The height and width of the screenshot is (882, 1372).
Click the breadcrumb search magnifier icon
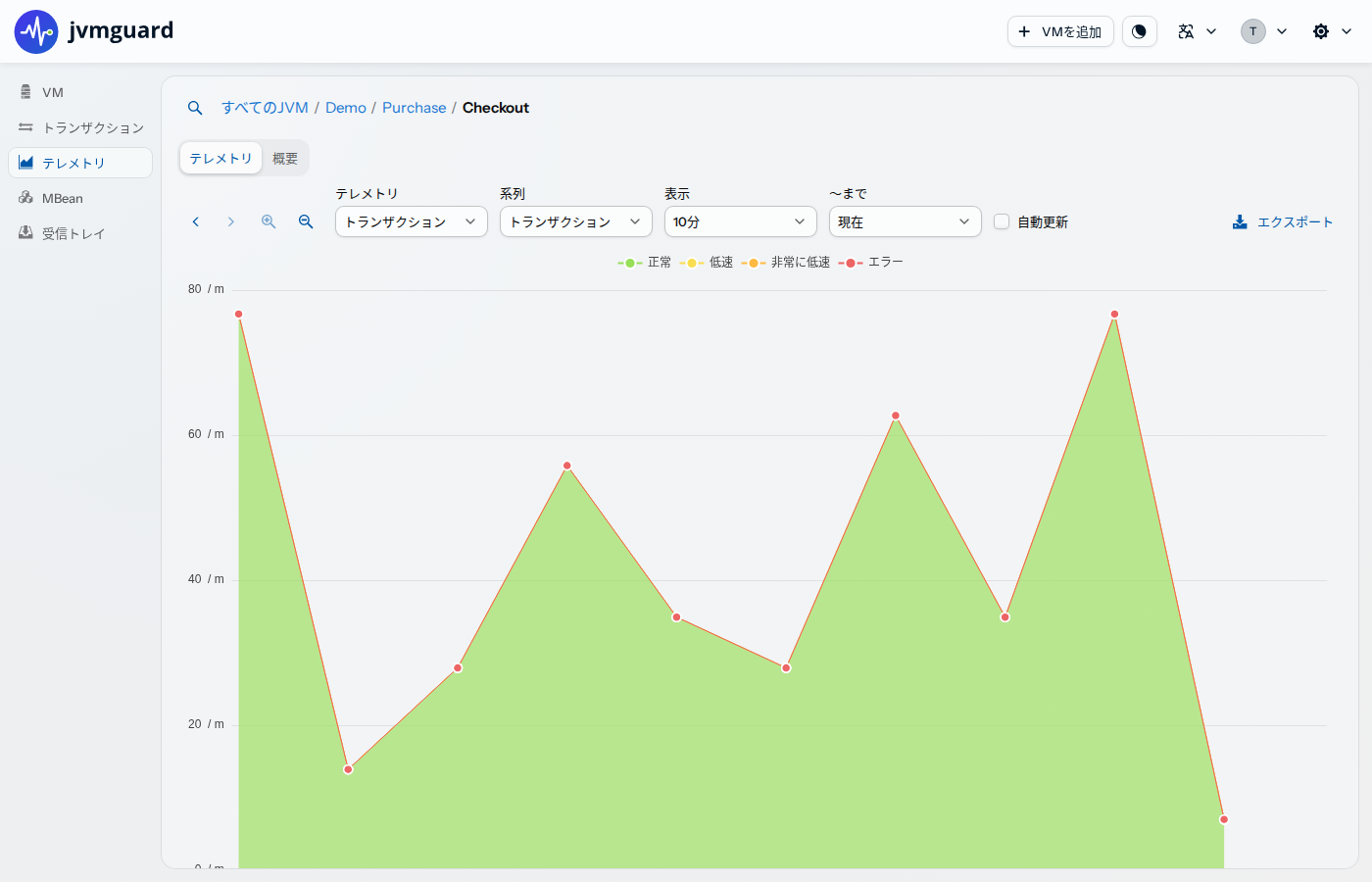[195, 108]
